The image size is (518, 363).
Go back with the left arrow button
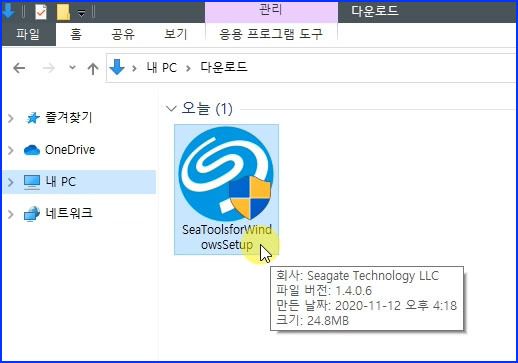(19, 68)
